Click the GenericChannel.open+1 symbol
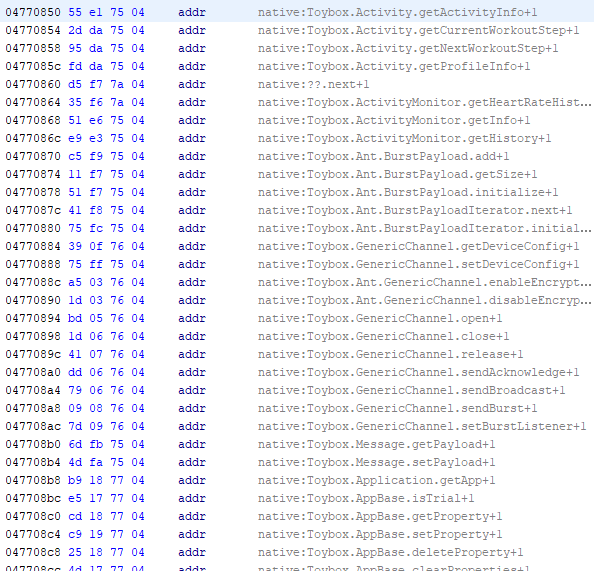This screenshot has height=571, width=594. click(x=380, y=318)
